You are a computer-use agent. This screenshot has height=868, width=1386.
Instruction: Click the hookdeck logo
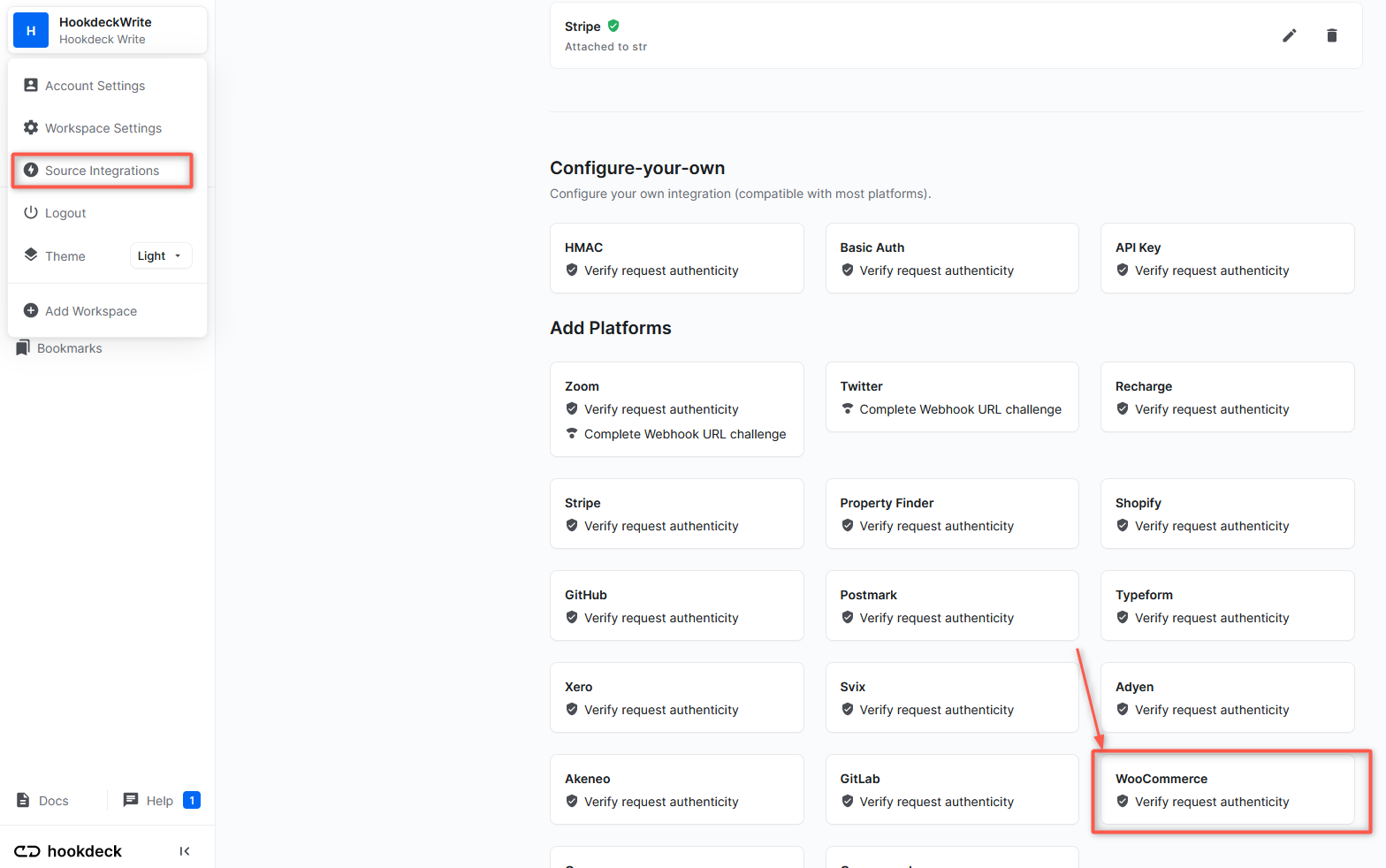[68, 851]
